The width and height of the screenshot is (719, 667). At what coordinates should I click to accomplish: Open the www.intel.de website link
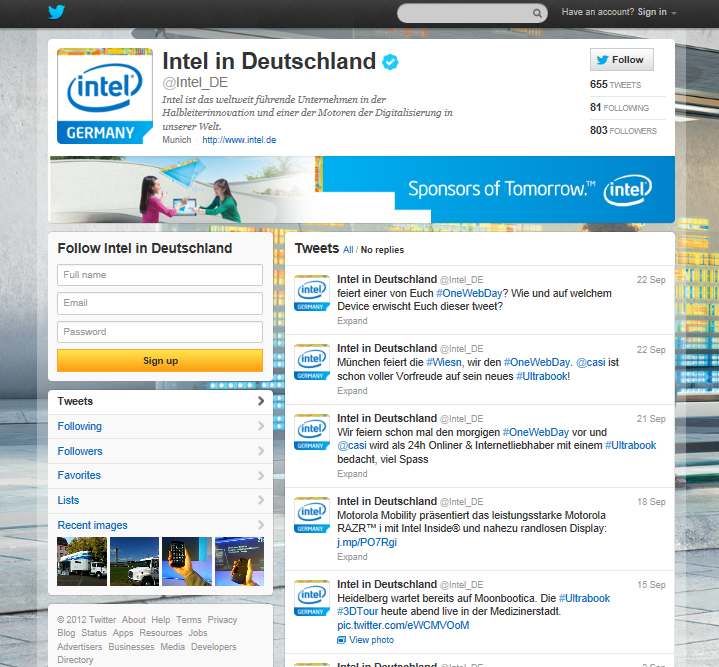[x=239, y=140]
